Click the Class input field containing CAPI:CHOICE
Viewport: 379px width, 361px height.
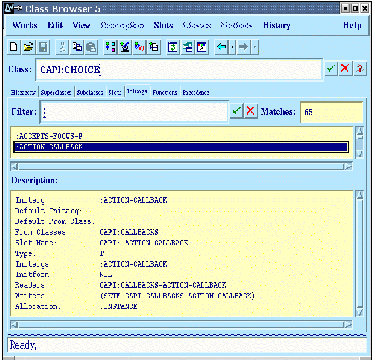click(x=179, y=69)
